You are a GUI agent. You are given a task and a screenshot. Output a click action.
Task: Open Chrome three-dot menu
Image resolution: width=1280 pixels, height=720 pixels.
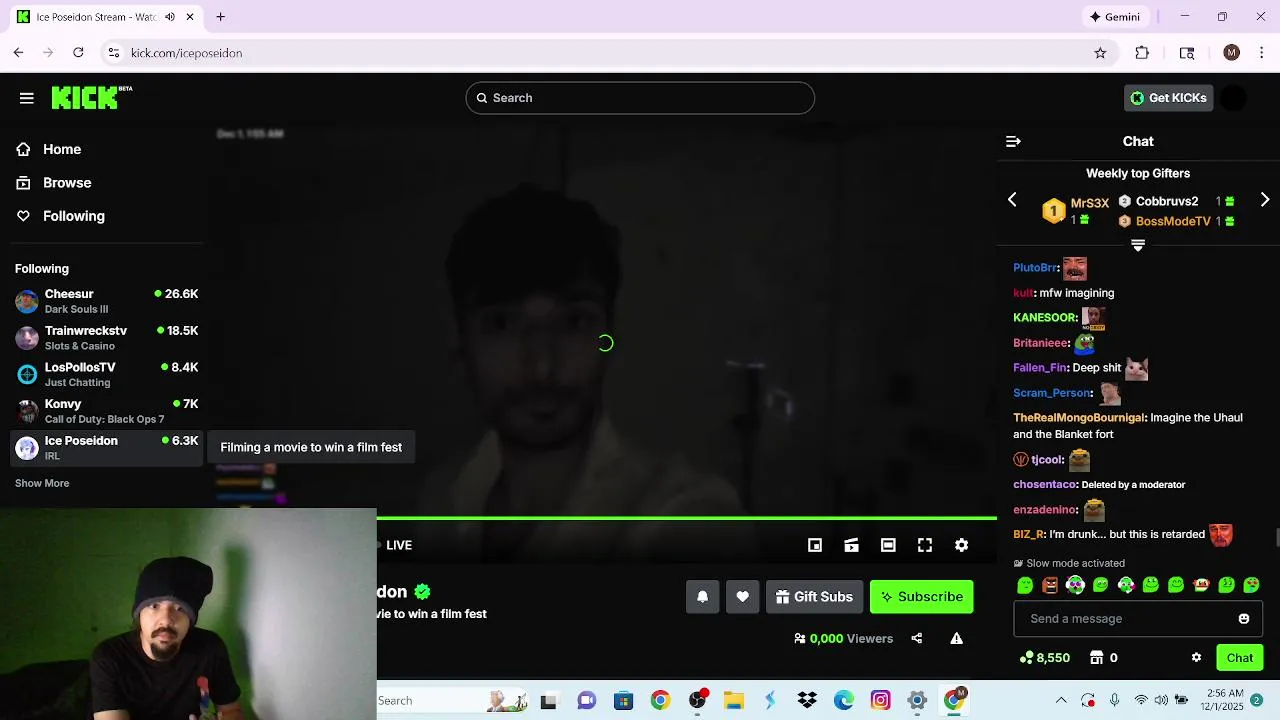[1261, 53]
